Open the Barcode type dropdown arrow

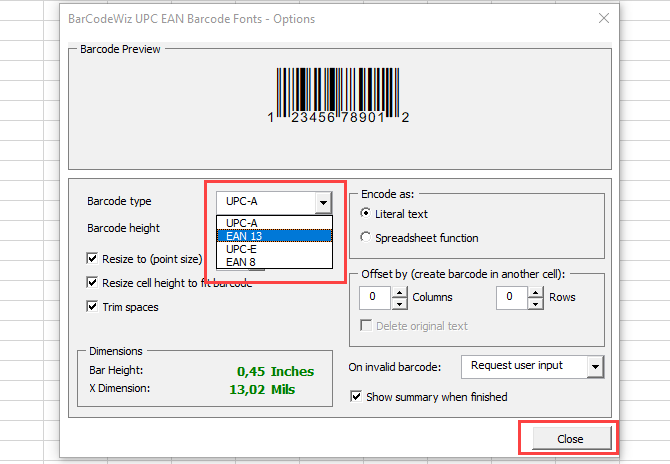click(x=323, y=202)
